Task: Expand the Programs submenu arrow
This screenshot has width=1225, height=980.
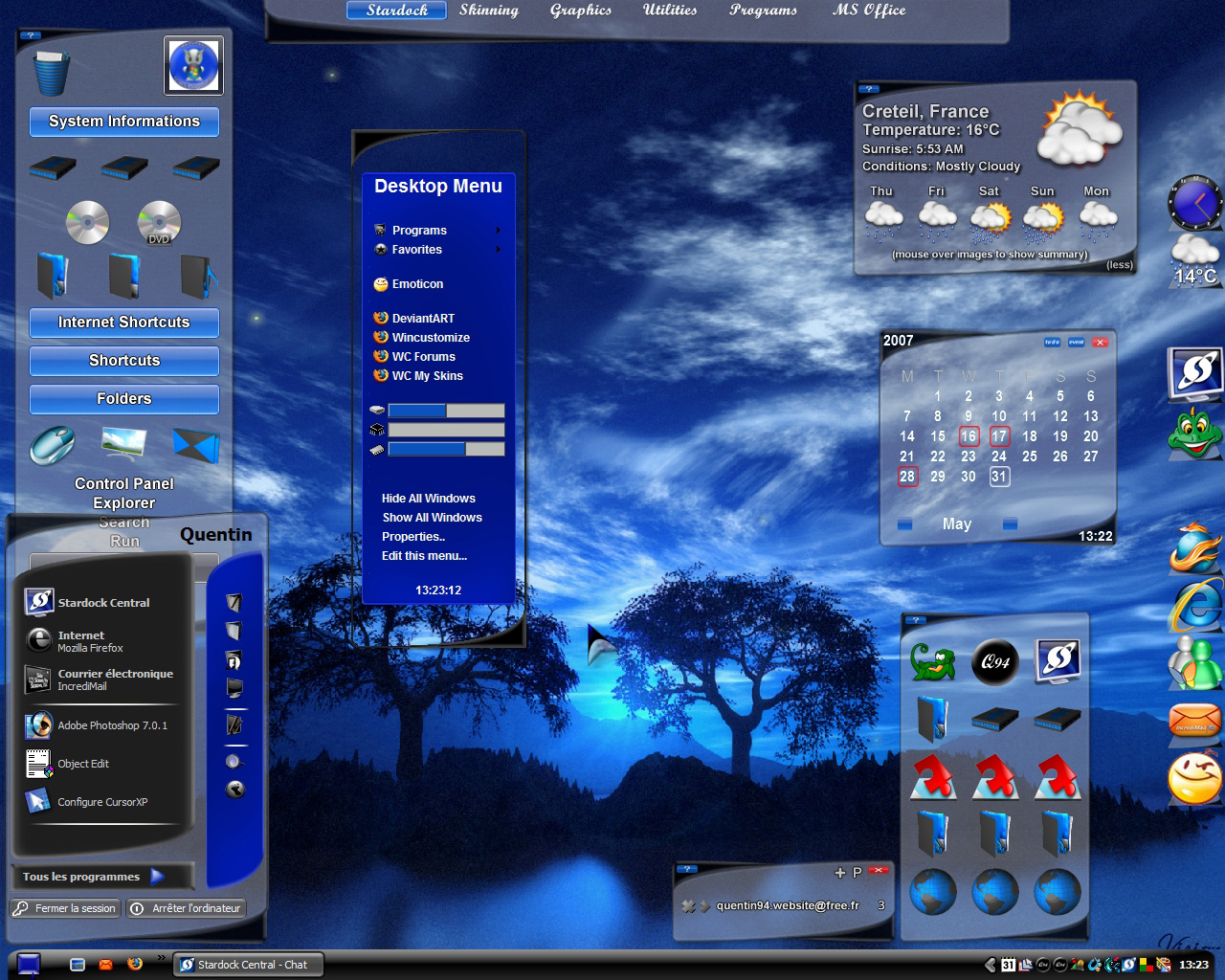Action: tap(498, 231)
